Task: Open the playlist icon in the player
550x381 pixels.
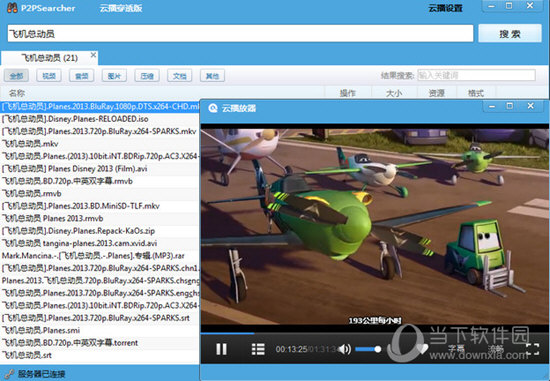Action: point(258,349)
